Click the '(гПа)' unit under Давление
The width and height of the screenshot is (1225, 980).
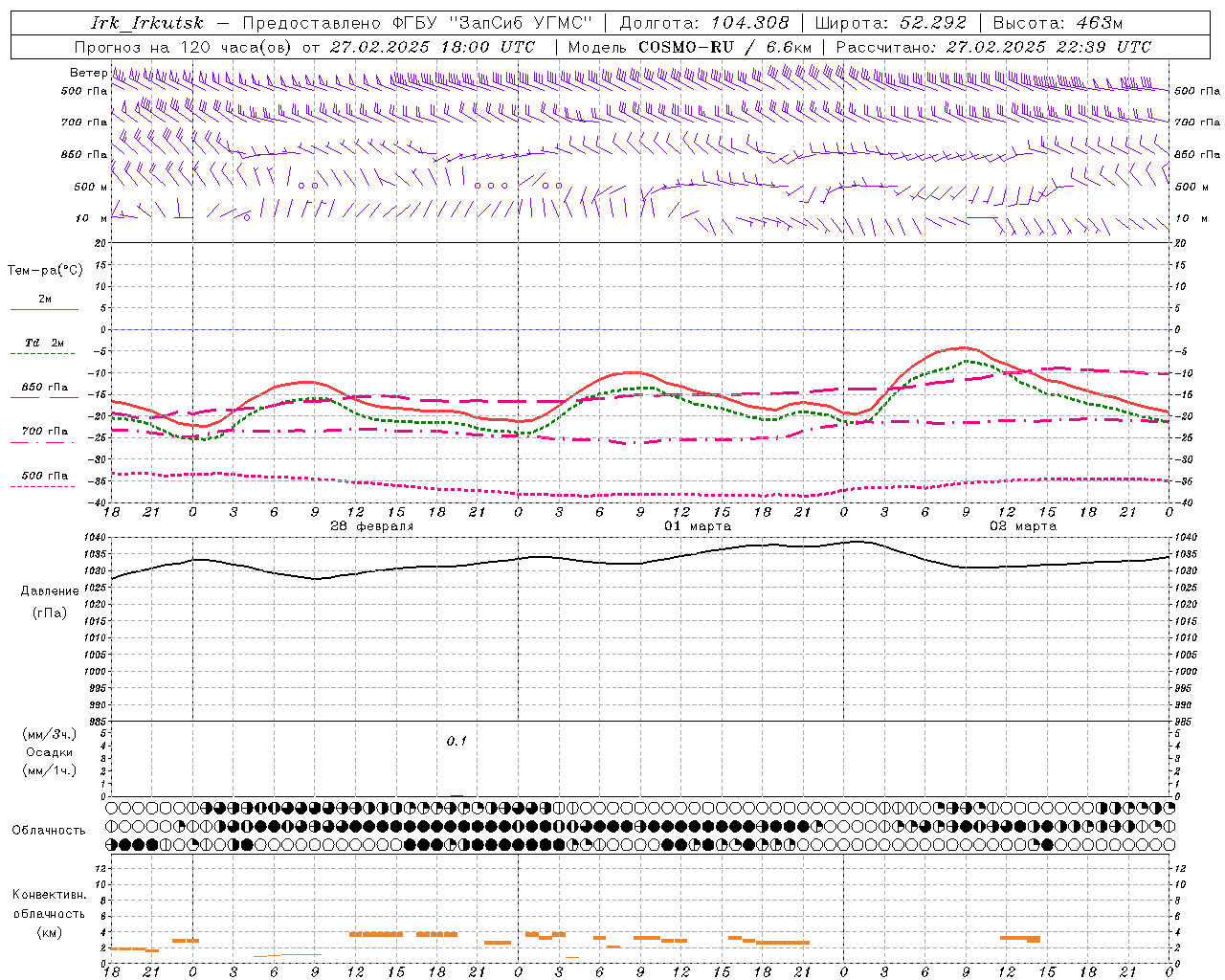click(50, 612)
